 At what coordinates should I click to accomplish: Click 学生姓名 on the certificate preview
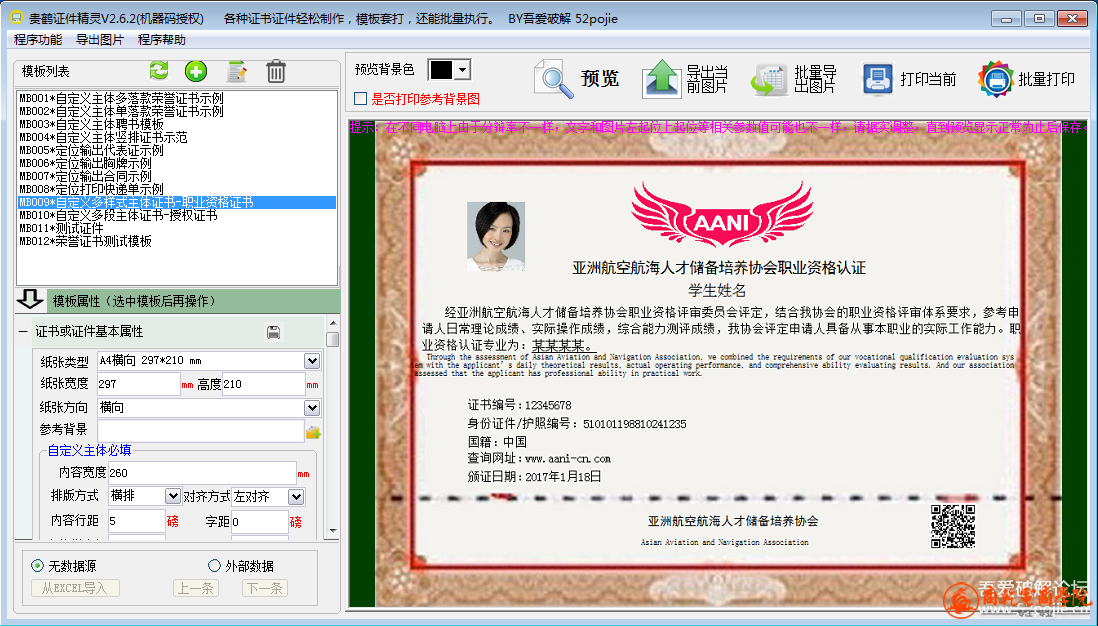[x=717, y=290]
